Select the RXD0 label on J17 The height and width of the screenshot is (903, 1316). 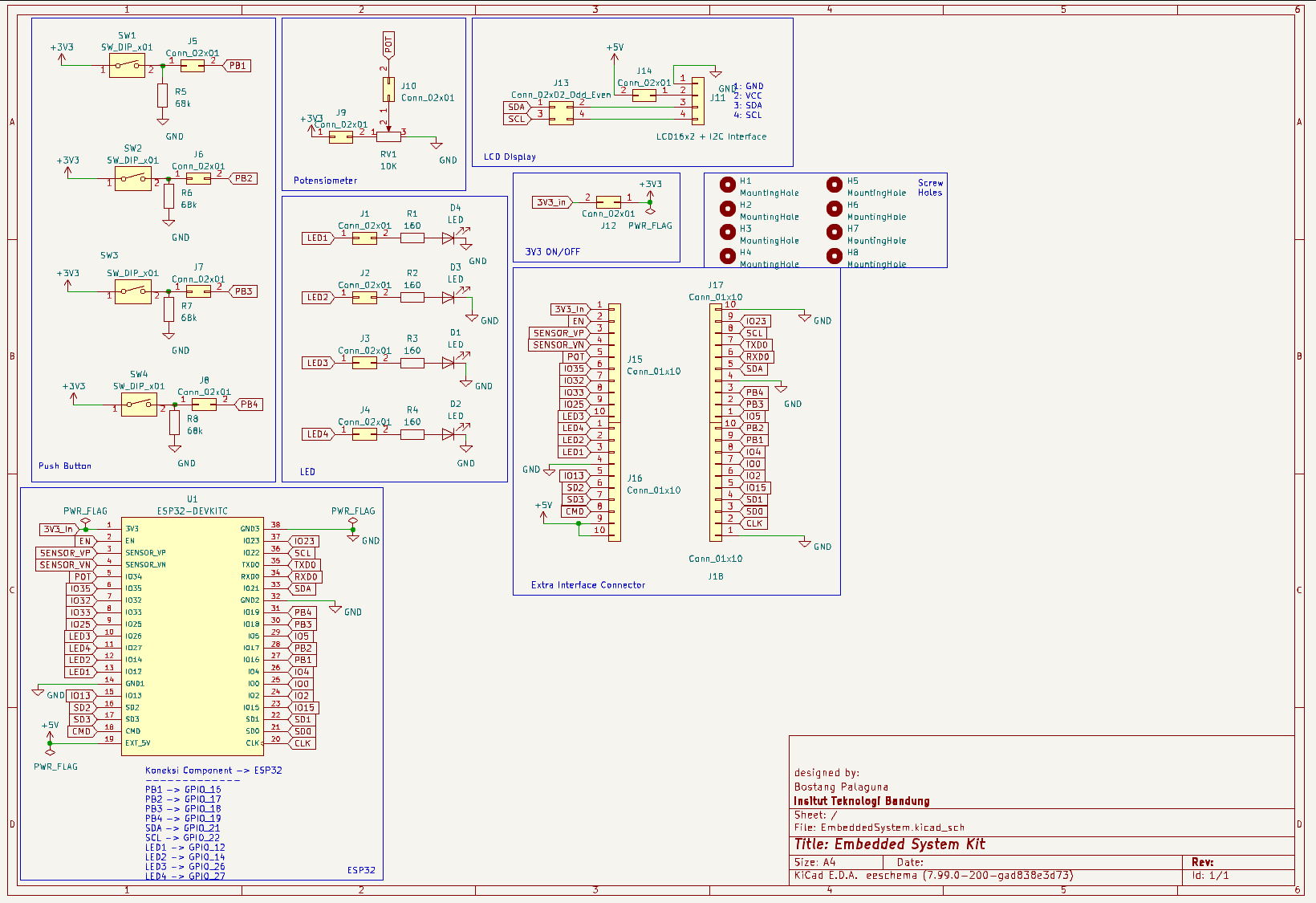756,357
